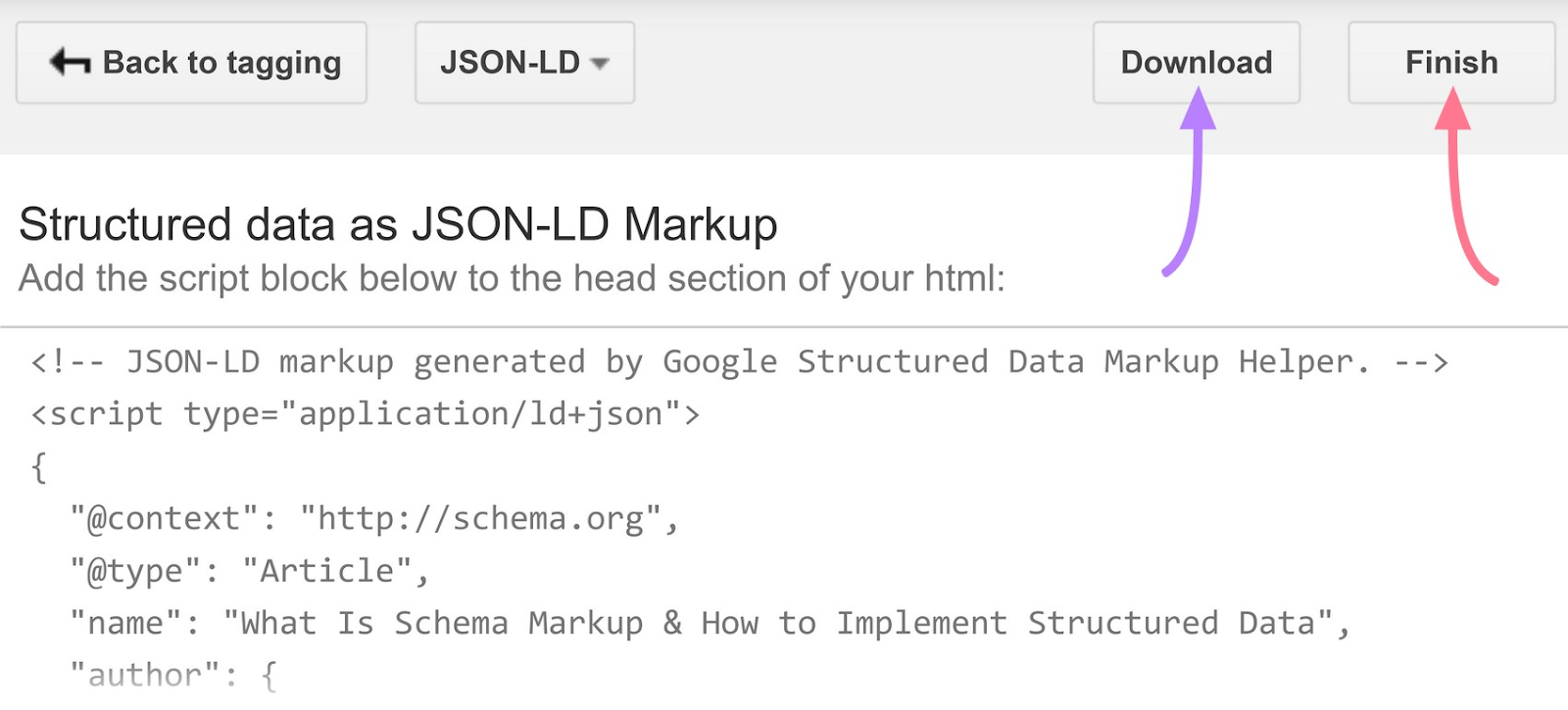Click the "http://schema.org" value
1568x710 pixels.
point(480,518)
